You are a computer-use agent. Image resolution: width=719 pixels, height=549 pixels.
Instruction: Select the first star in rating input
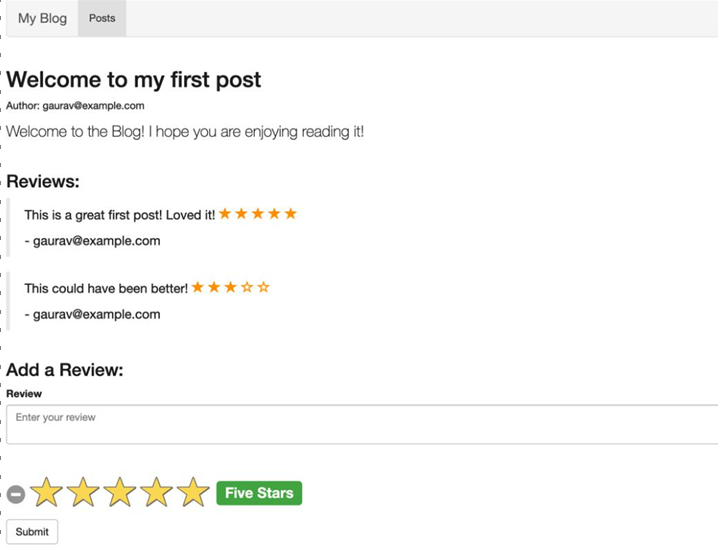tap(47, 492)
